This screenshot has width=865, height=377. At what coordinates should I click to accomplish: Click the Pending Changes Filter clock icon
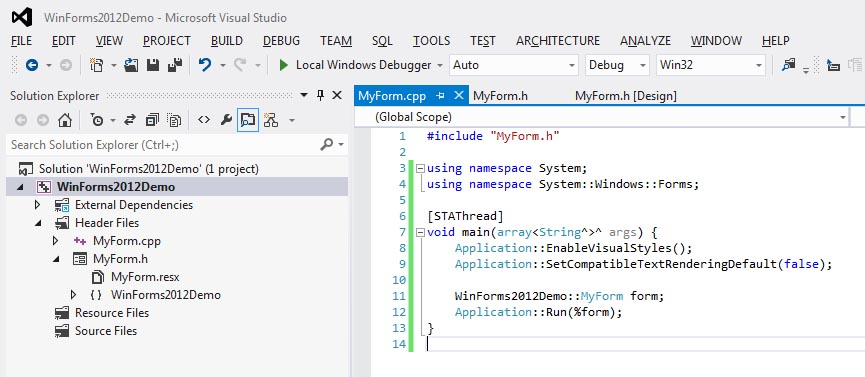click(x=97, y=120)
